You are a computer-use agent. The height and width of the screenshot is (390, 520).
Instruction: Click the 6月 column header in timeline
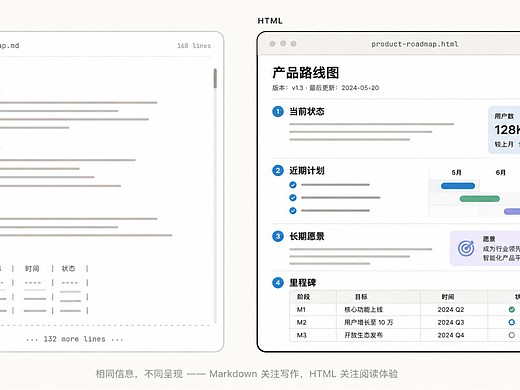click(x=501, y=173)
